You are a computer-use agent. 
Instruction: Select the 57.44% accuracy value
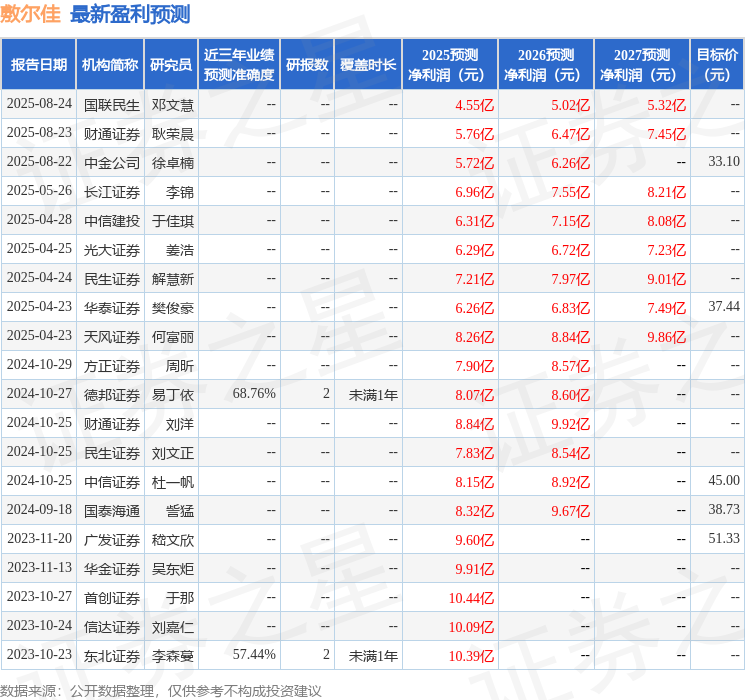click(254, 654)
